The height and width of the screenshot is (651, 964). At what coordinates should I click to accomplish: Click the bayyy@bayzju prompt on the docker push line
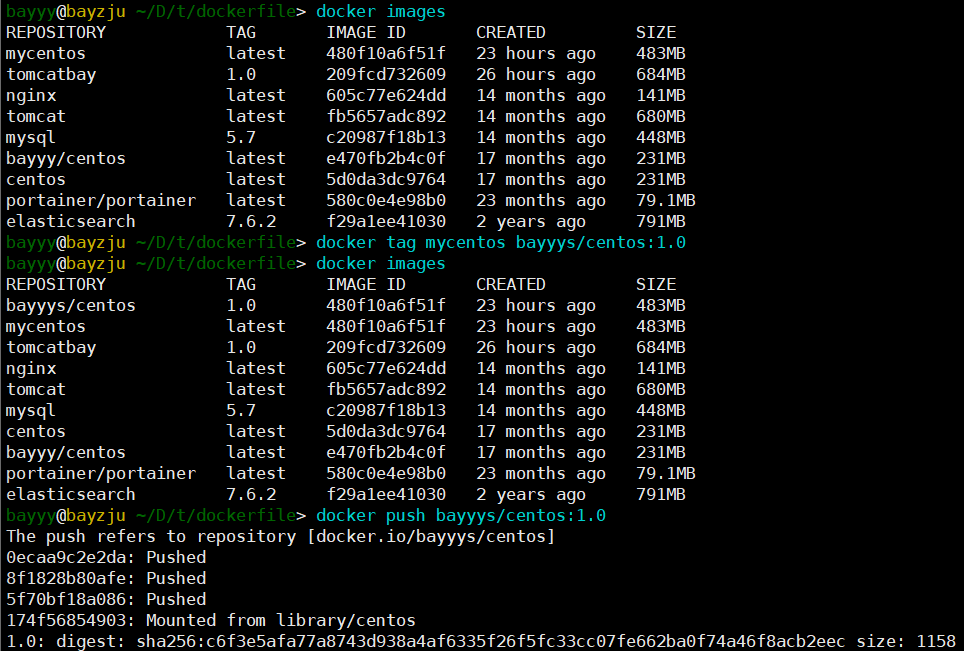point(66,516)
